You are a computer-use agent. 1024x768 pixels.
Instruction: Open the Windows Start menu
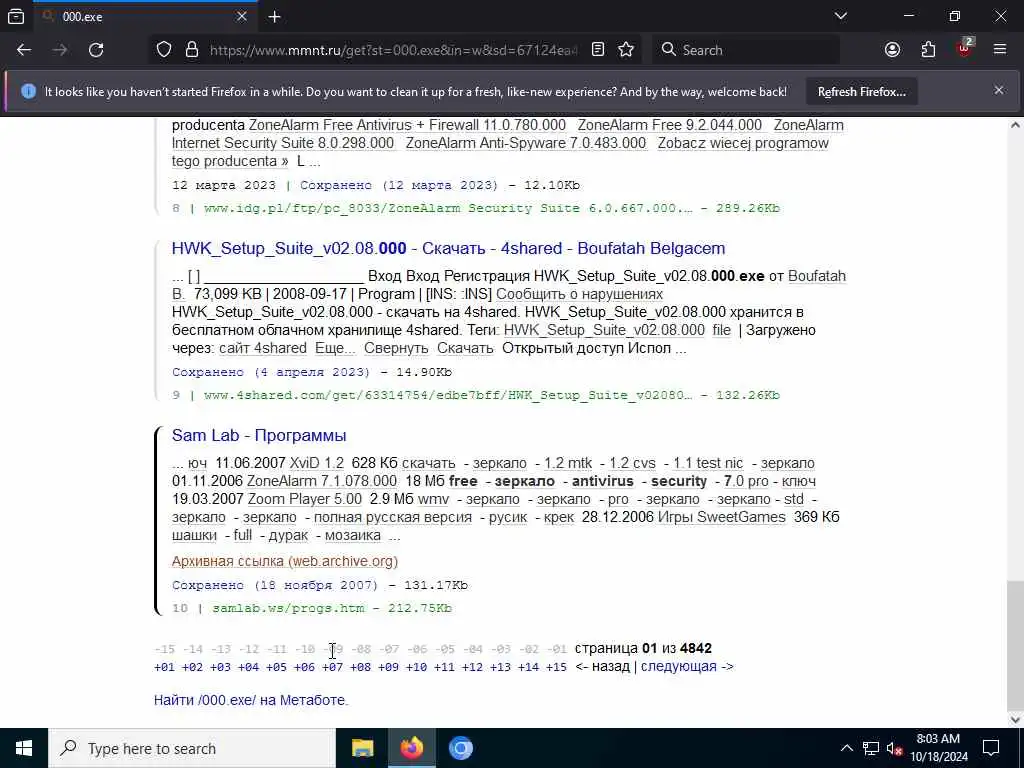(24, 748)
